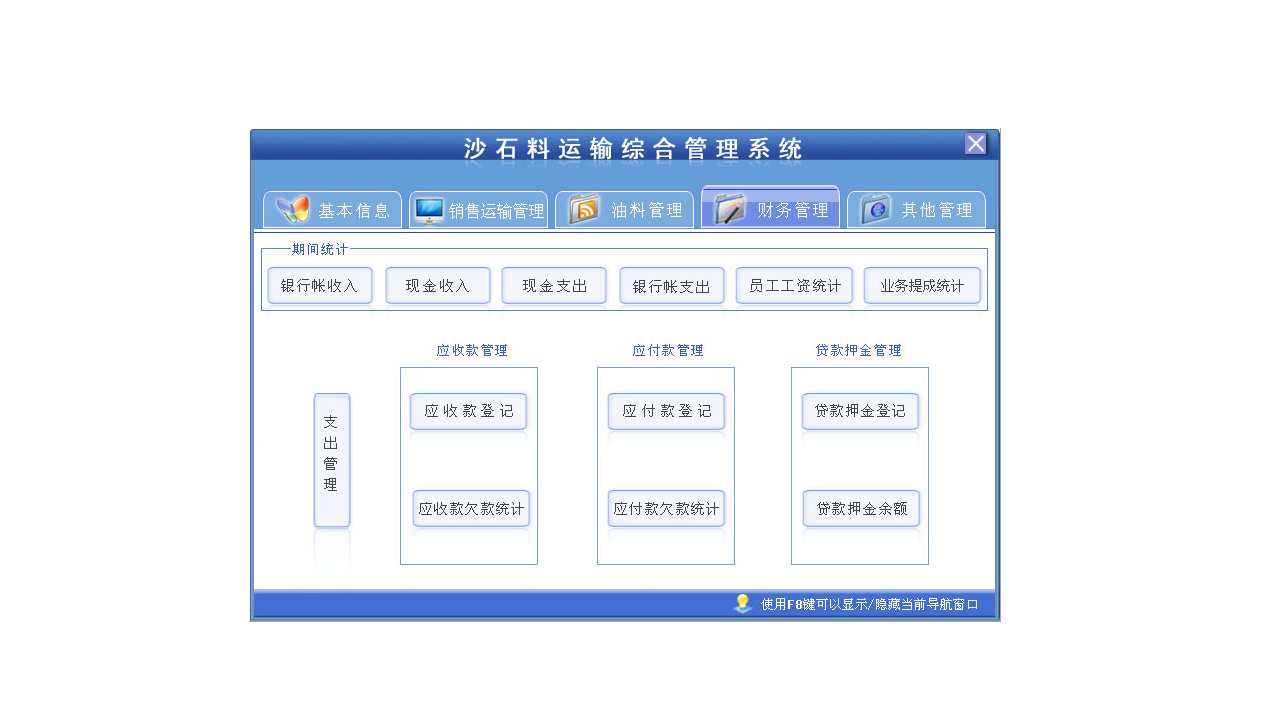
Task: Open the 其他管理 tab
Action: pyautogui.click(x=930, y=209)
